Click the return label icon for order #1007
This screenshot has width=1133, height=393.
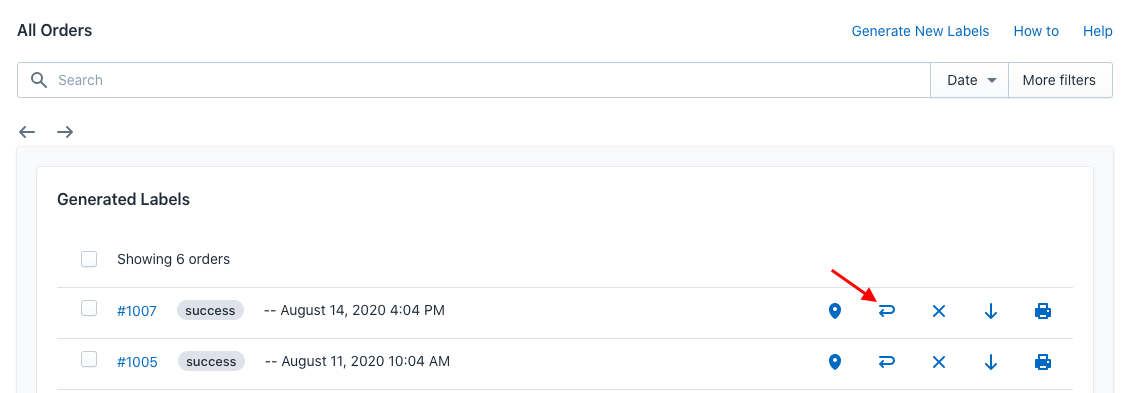coord(887,311)
